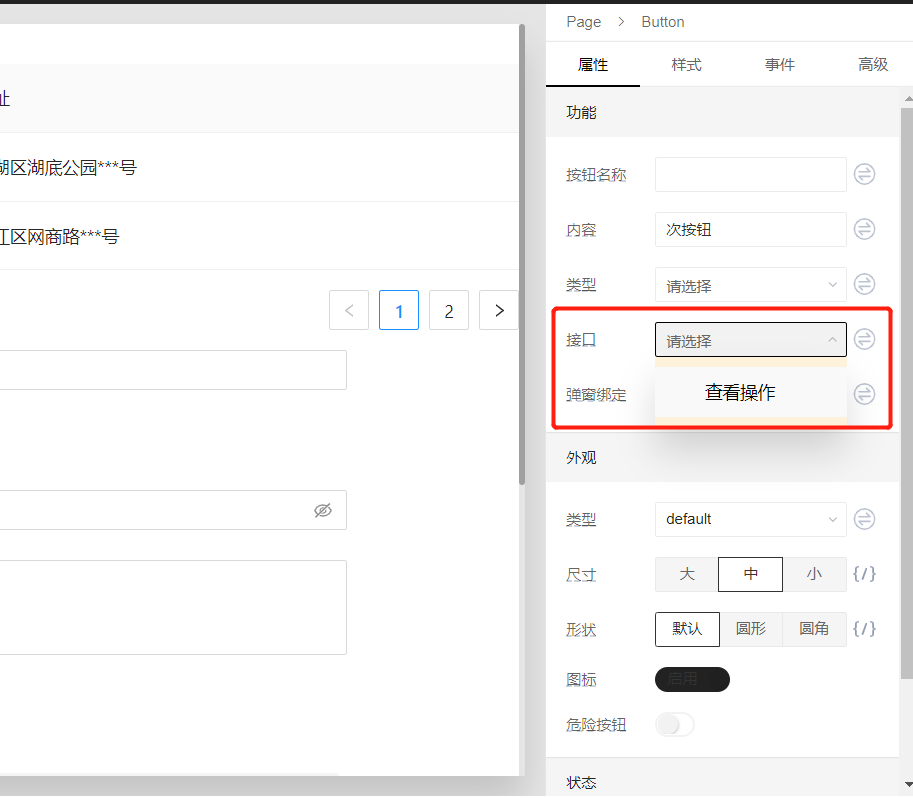The image size is (913, 798).
Task: Open the {/} expression editor for 尺寸
Action: click(x=864, y=574)
